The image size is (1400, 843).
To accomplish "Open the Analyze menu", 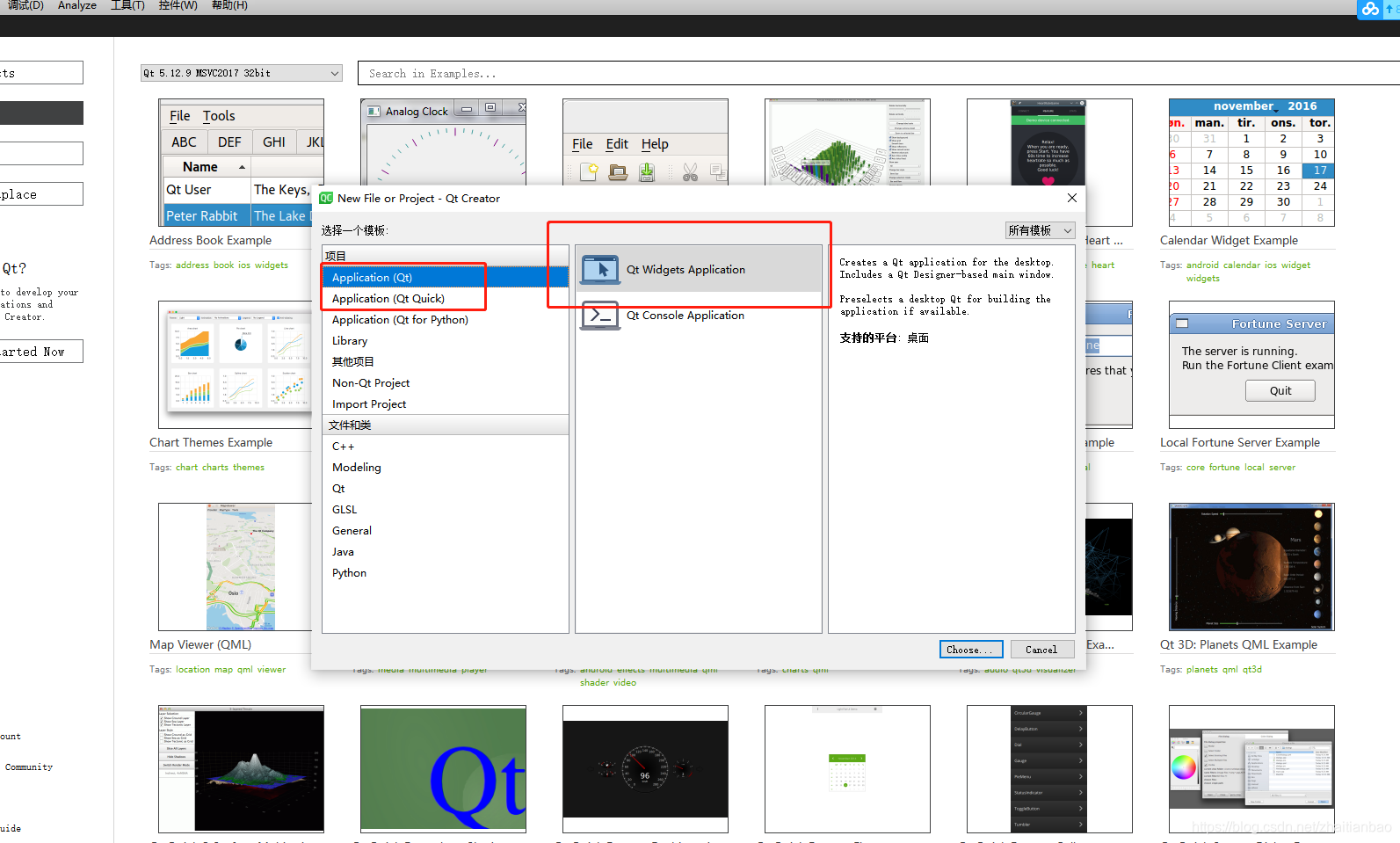I will [77, 5].
